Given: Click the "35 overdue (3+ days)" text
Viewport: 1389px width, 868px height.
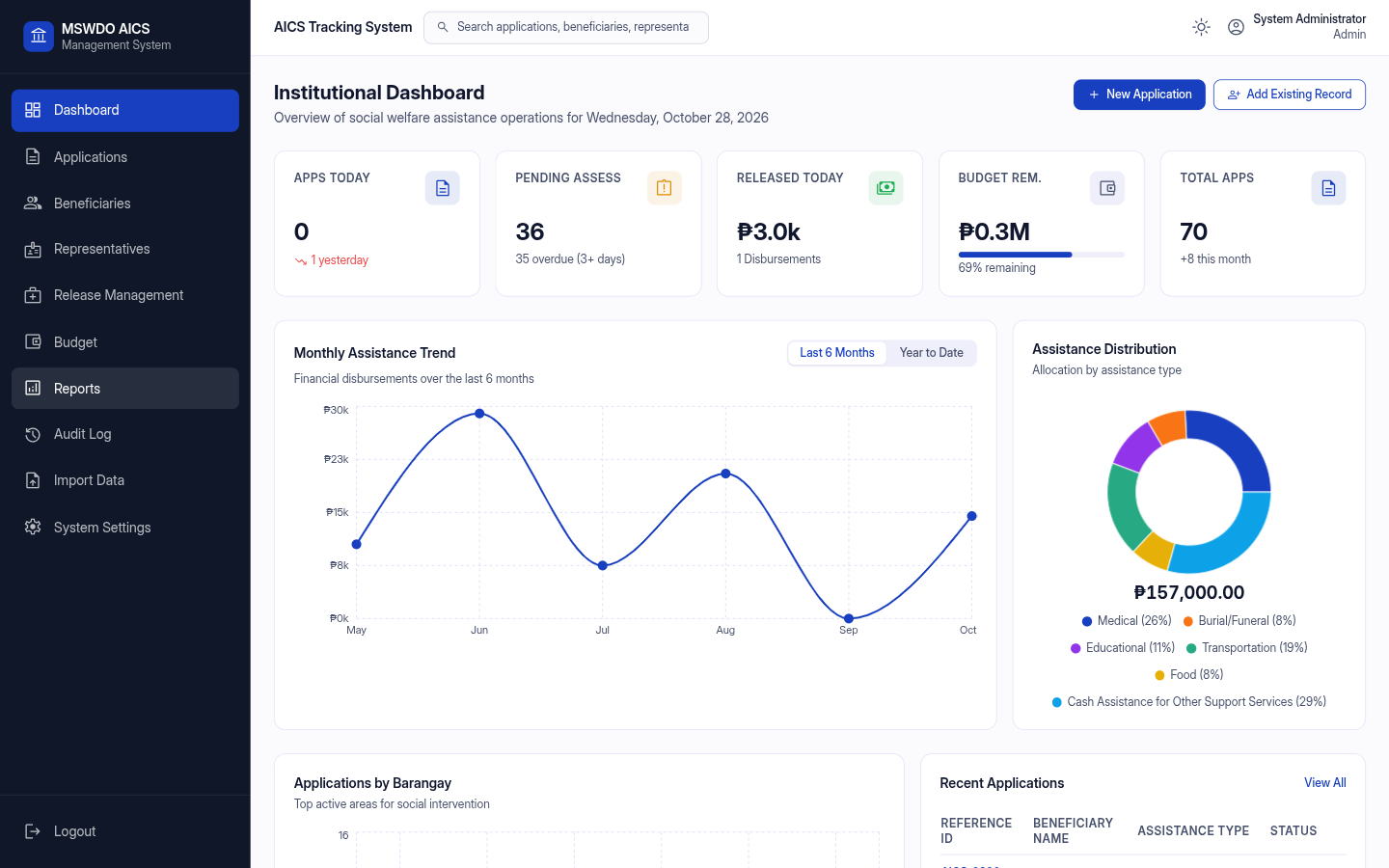Looking at the screenshot, I should [570, 259].
